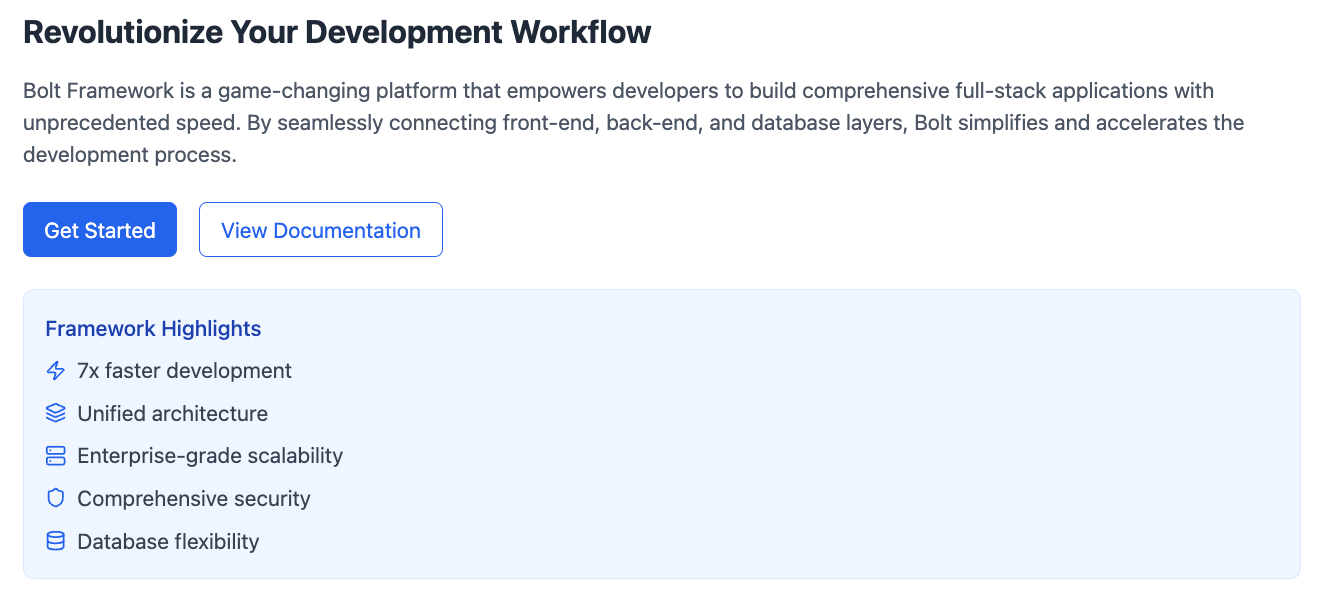Open View Documentation
This screenshot has width=1328, height=604.
(320, 230)
